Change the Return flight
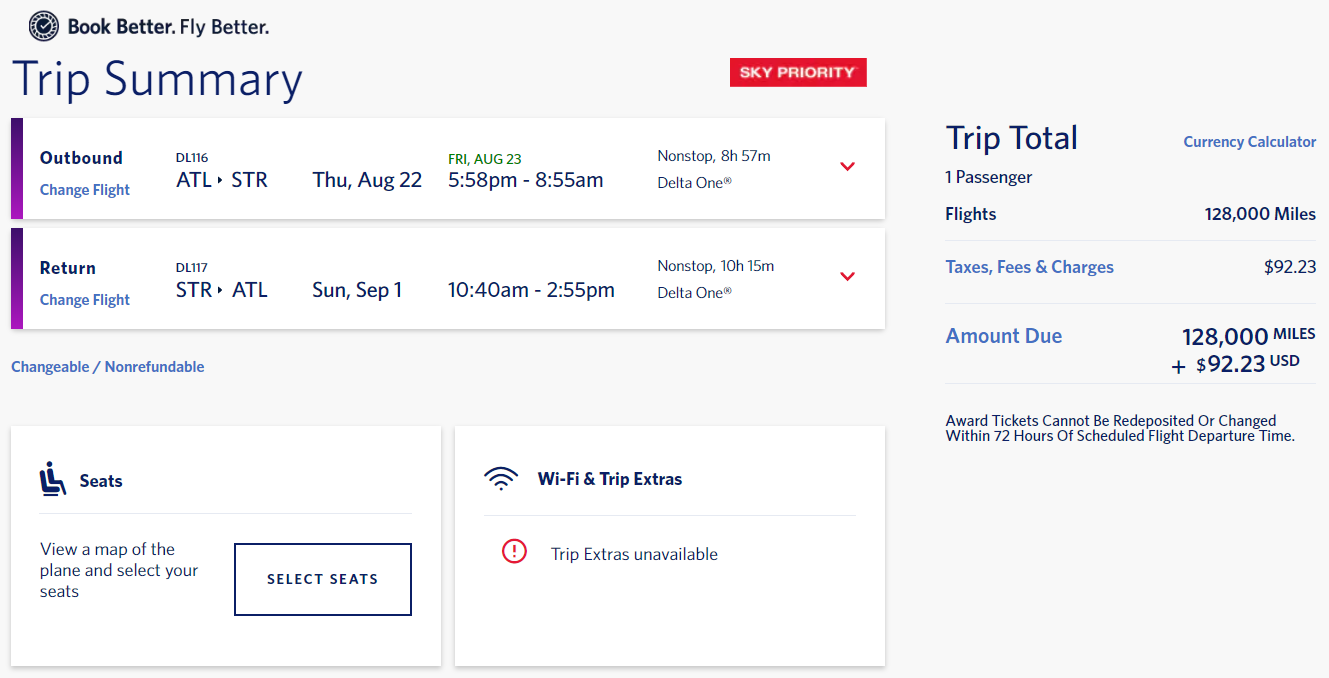This screenshot has width=1329, height=678. 85,300
